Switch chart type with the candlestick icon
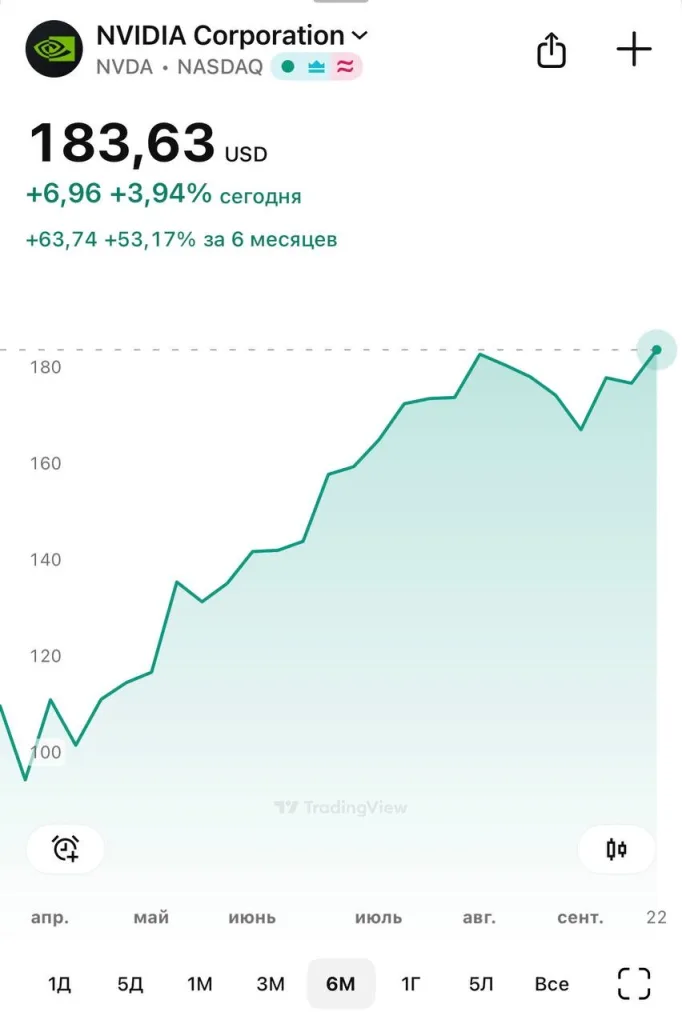The image size is (682, 1024). point(616,850)
